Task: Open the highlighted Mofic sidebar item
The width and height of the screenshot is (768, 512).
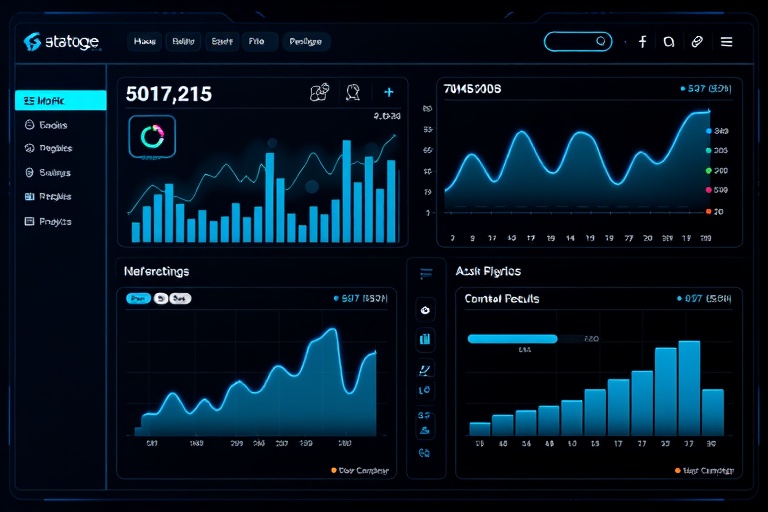Action: pos(61,100)
